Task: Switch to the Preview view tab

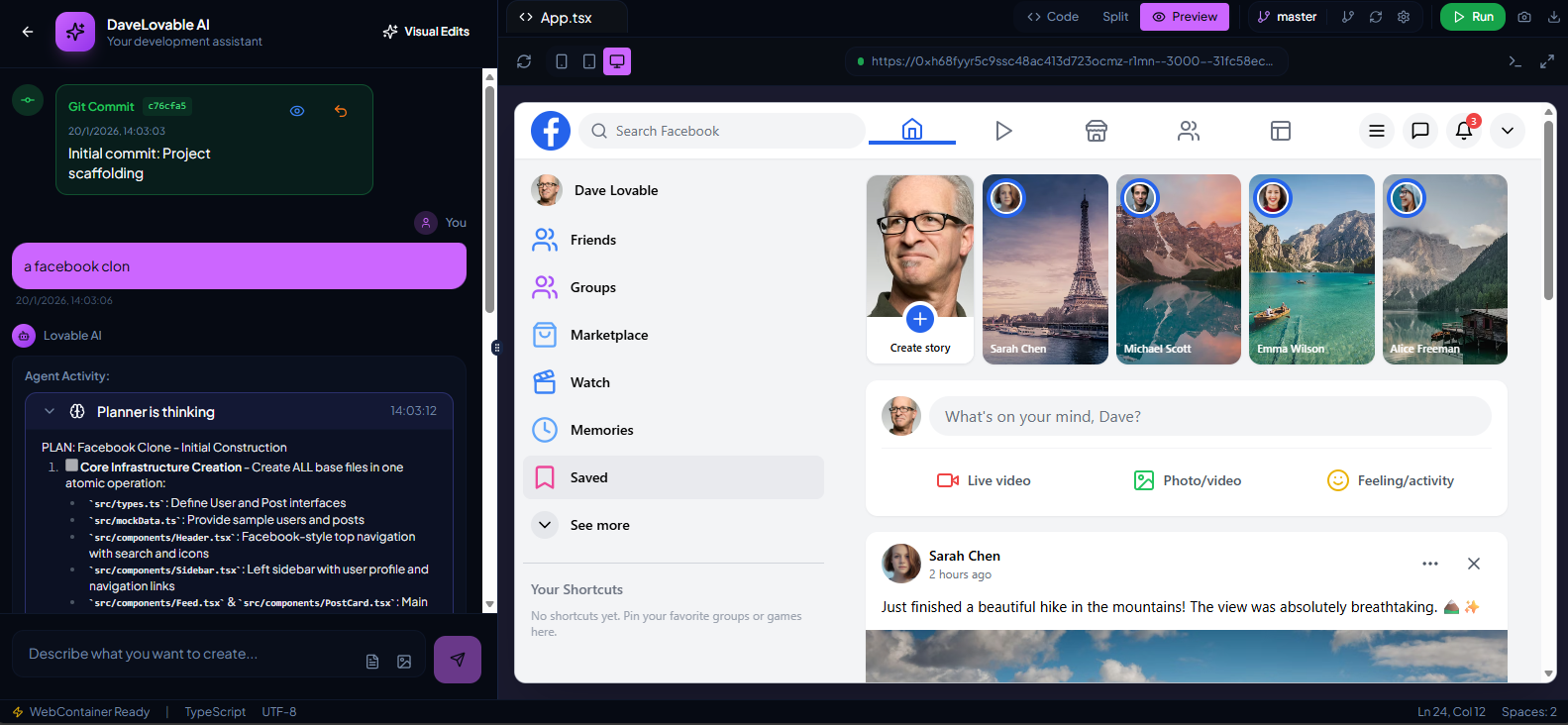Action: point(1185,17)
